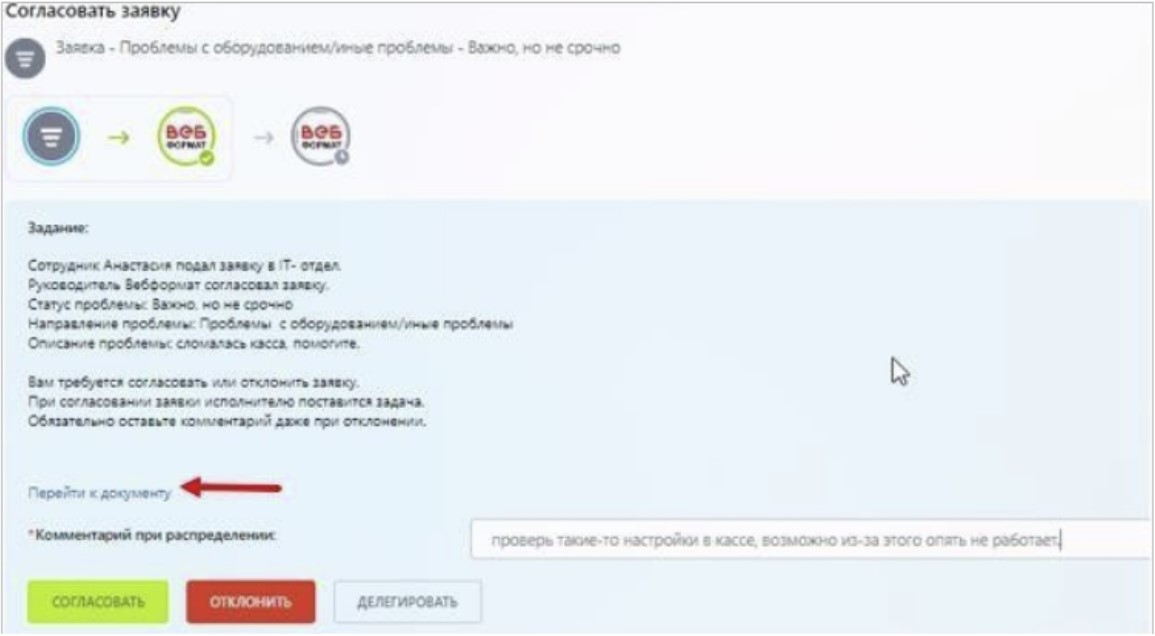Image resolution: width=1155 pixels, height=636 pixels.
Task: Click the Задание: section label
Action: [58, 228]
